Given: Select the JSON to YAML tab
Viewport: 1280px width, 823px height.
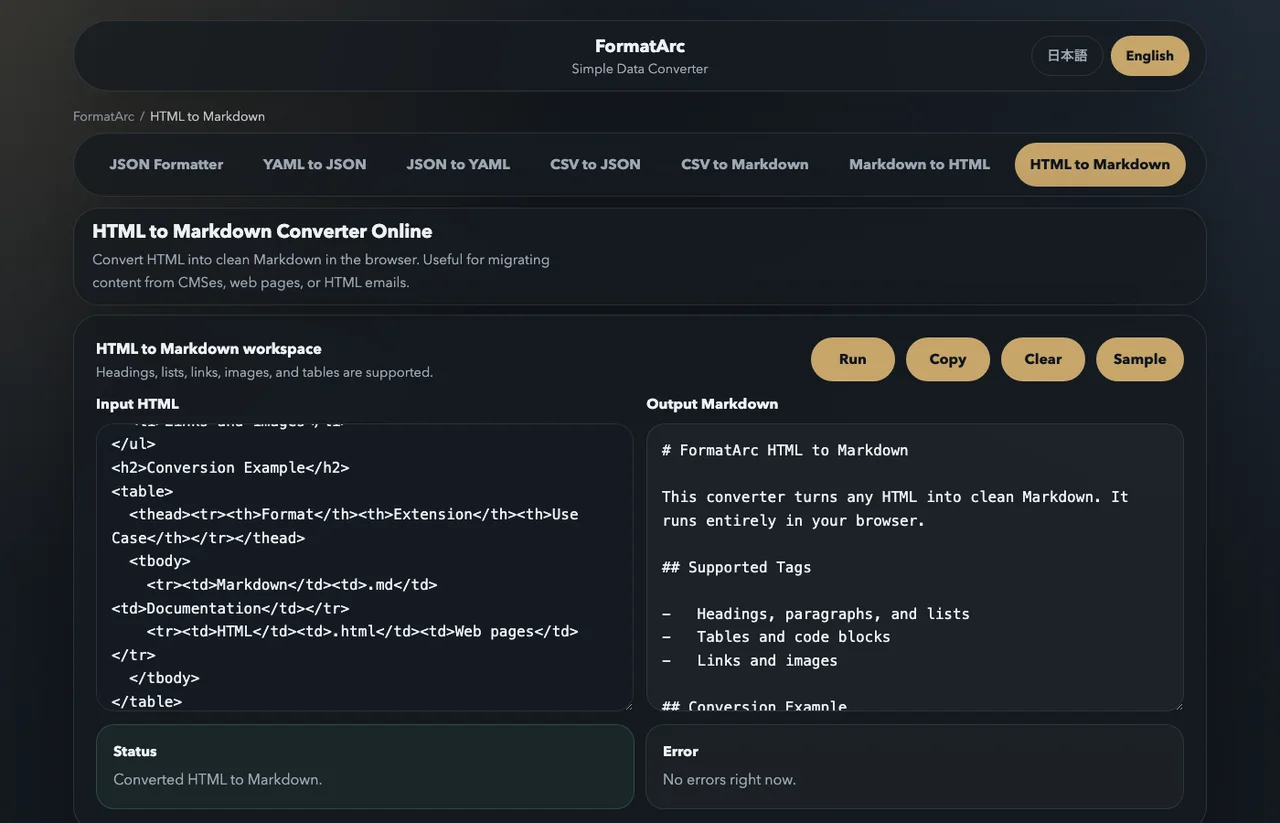Looking at the screenshot, I should tap(458, 164).
